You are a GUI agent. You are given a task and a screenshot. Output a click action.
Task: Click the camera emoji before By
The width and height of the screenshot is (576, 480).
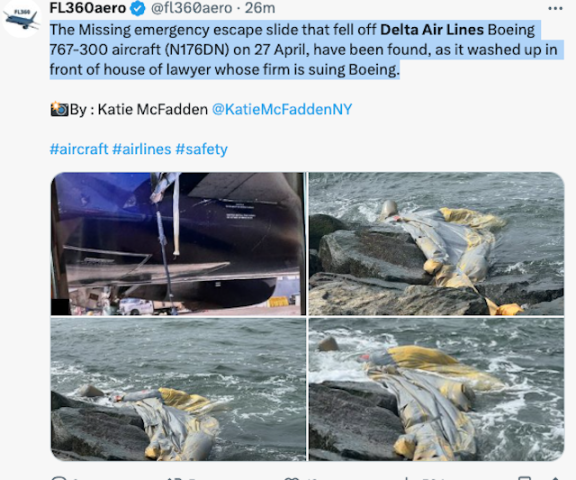click(59, 109)
